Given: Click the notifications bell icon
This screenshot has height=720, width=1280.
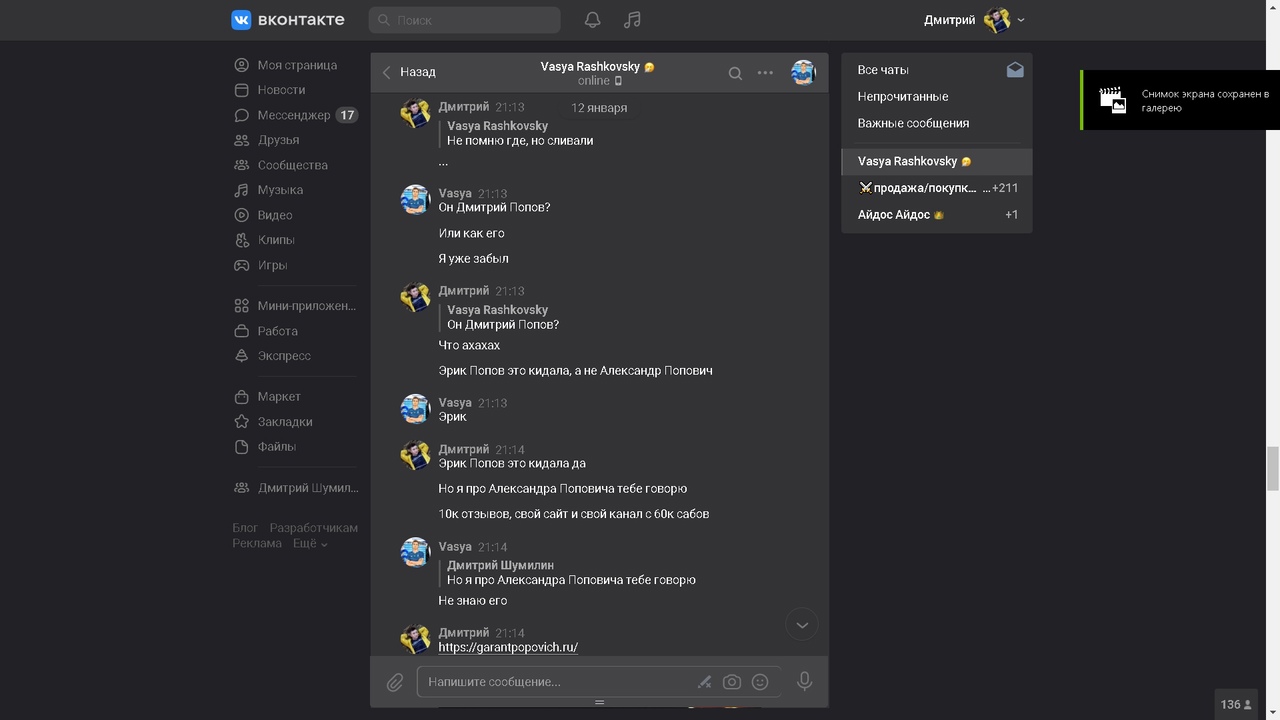Looking at the screenshot, I should coord(592,20).
